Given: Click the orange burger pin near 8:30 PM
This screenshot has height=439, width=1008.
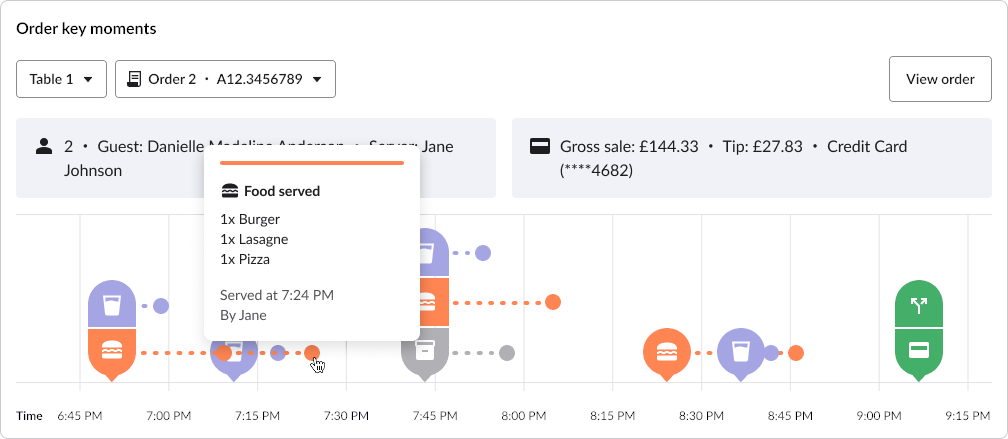Looking at the screenshot, I should pyautogui.click(x=667, y=352).
